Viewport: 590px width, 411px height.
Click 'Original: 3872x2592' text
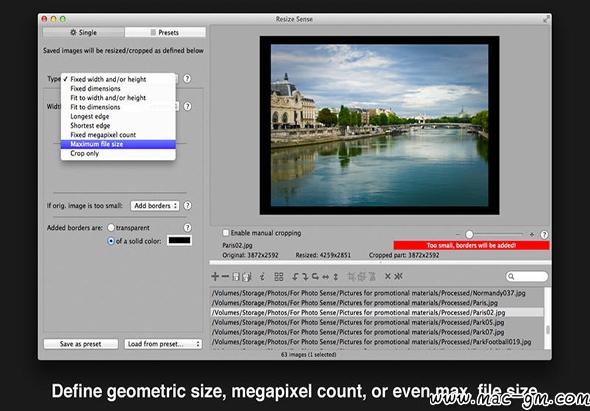(250, 255)
